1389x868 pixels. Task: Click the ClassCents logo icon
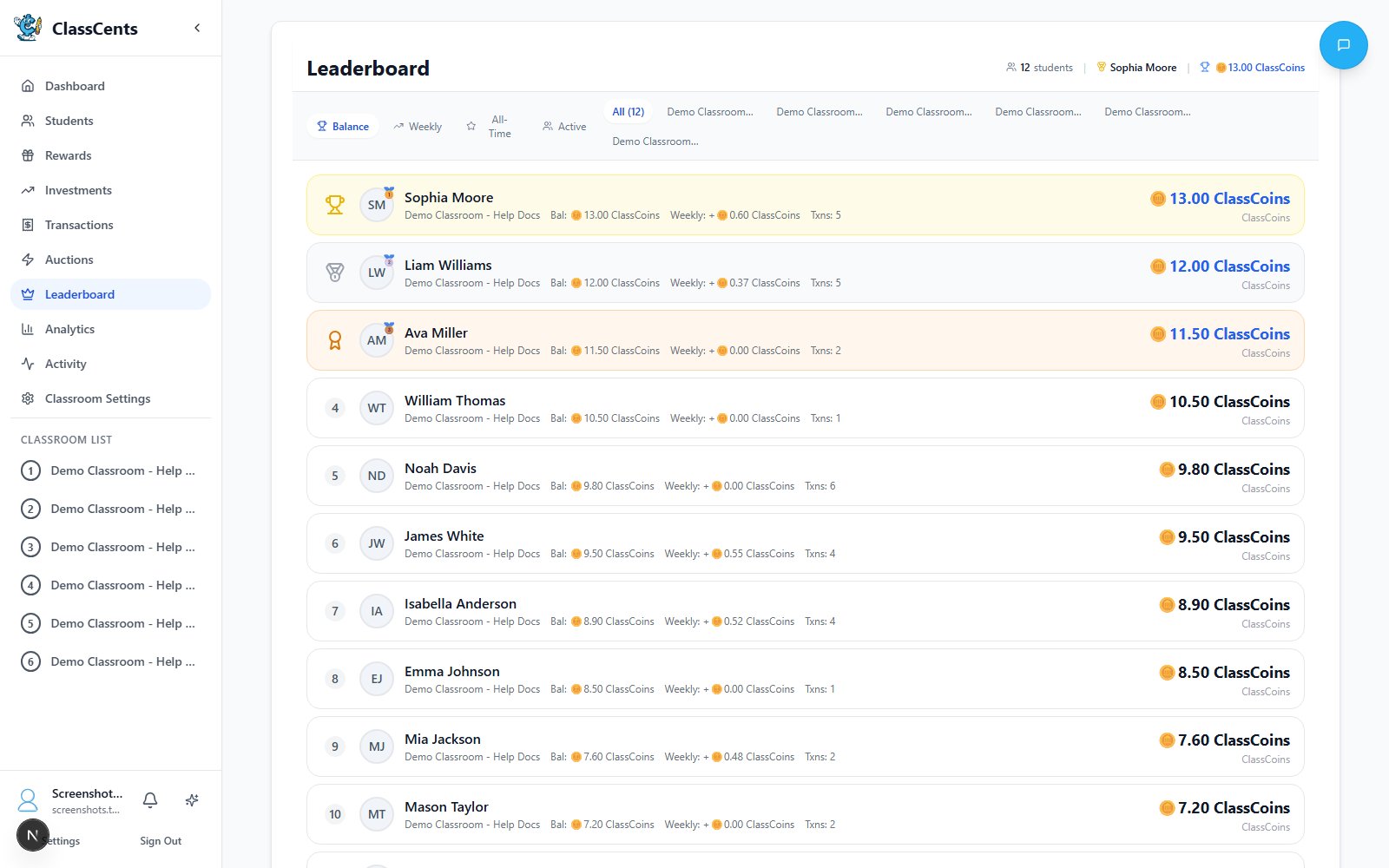[28, 28]
